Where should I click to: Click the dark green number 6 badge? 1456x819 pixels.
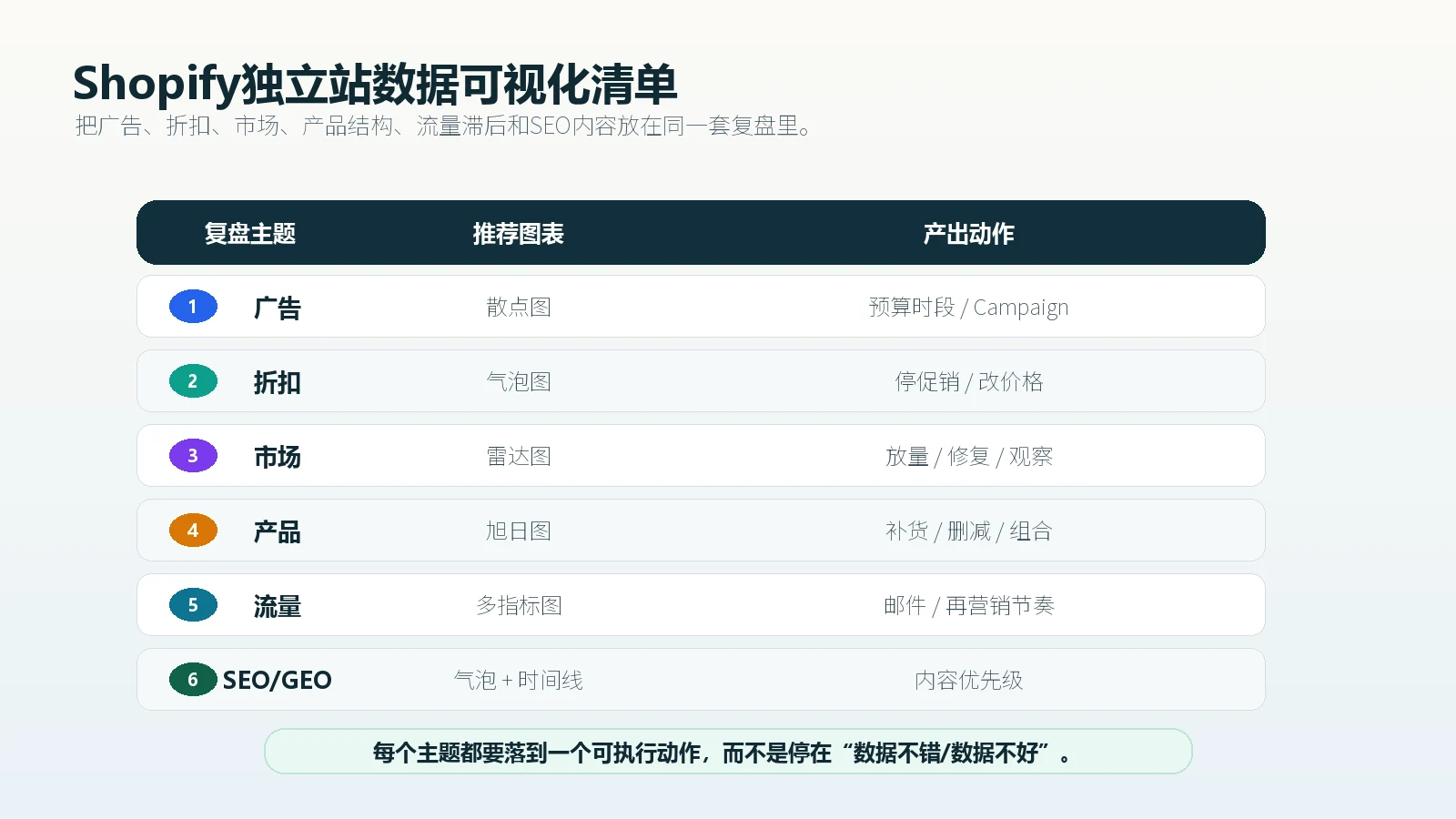[193, 680]
